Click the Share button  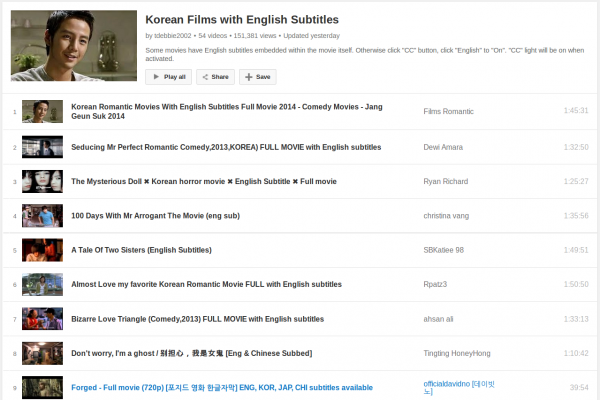(x=215, y=77)
